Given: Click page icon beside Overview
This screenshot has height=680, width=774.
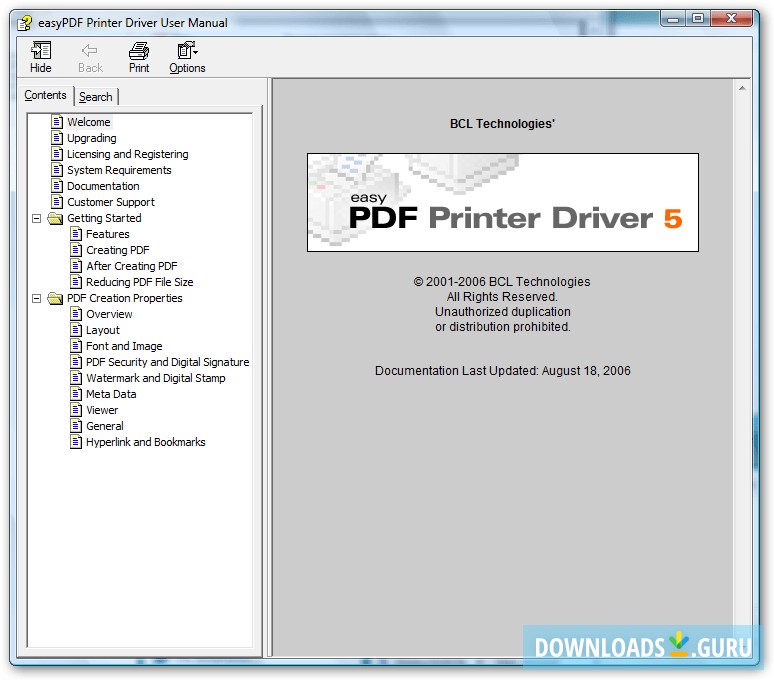Looking at the screenshot, I should 76,313.
